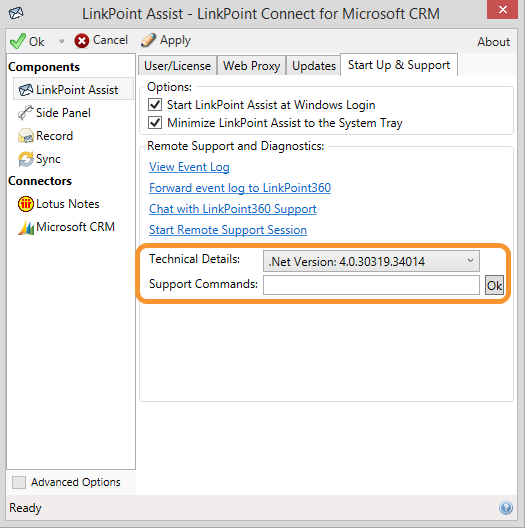Enable the Advanced Options checkbox
The image size is (525, 529).
[x=19, y=482]
